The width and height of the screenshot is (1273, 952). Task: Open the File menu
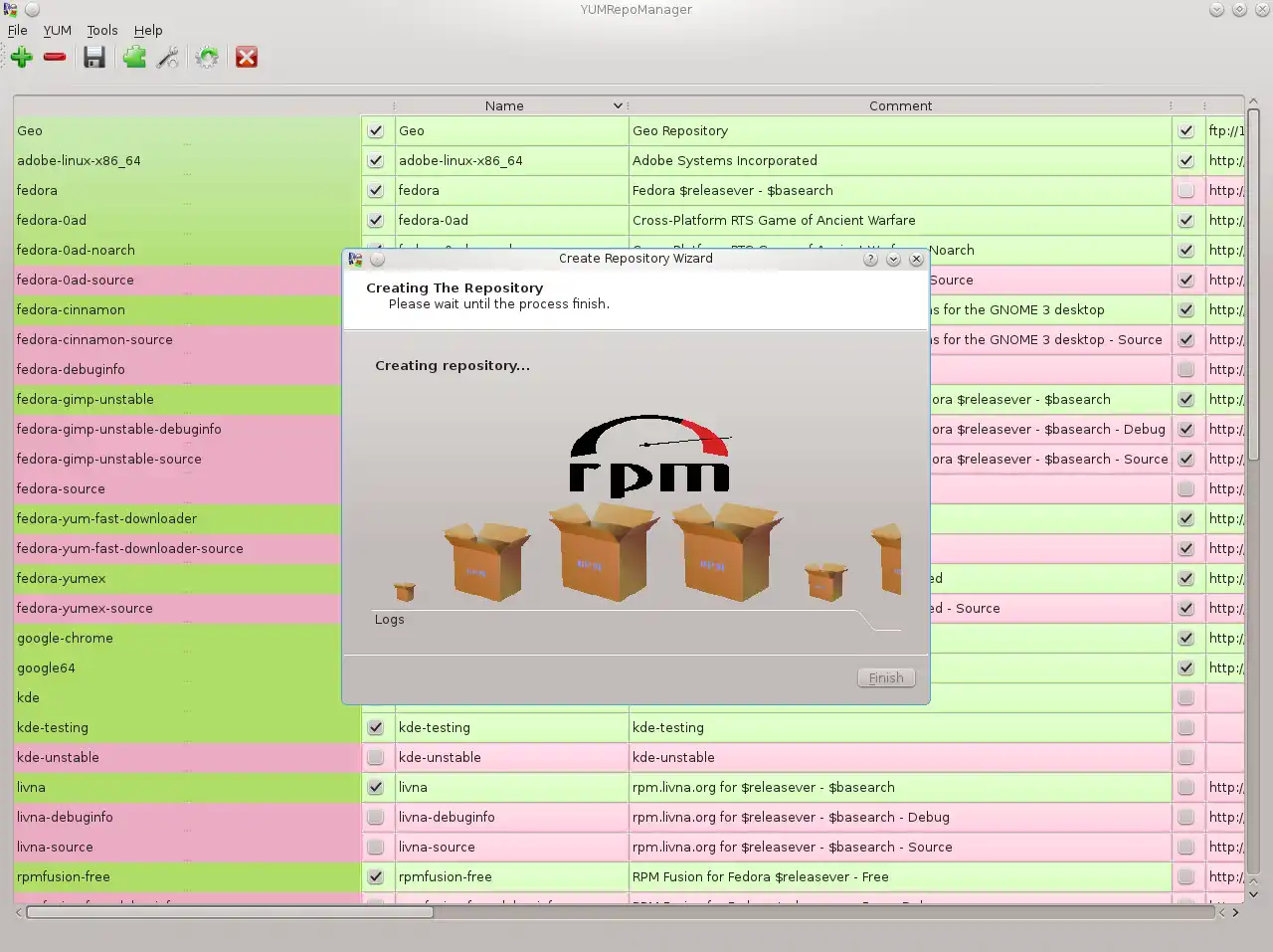coord(18,31)
